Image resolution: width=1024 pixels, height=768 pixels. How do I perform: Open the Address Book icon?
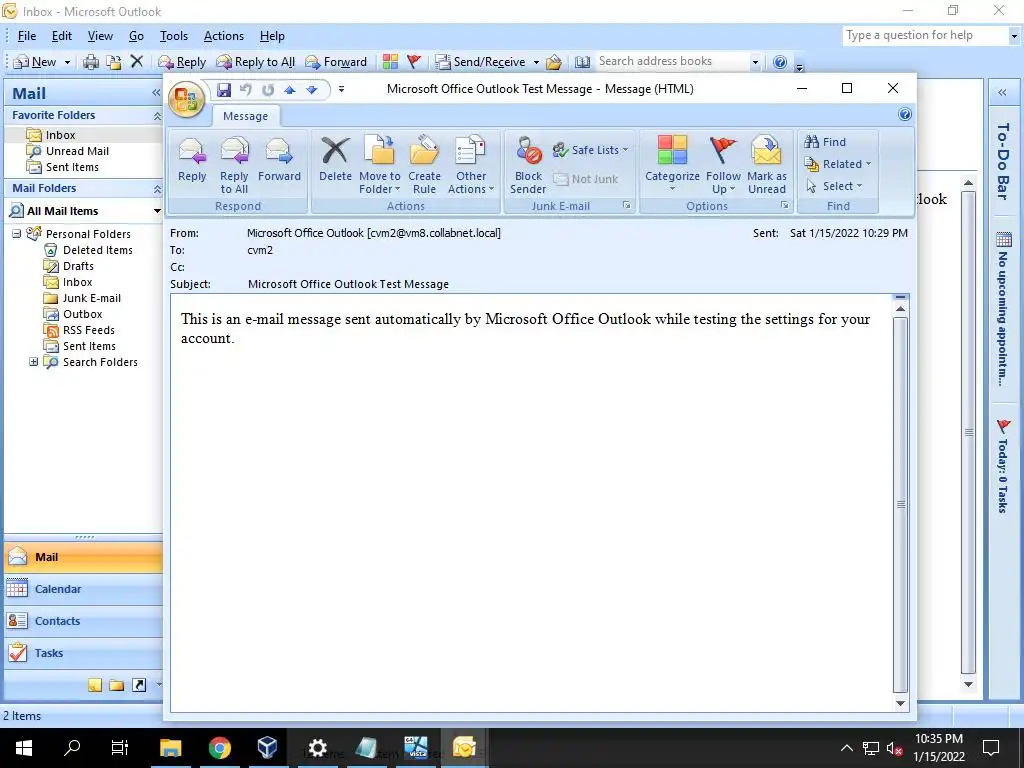[x=582, y=62]
